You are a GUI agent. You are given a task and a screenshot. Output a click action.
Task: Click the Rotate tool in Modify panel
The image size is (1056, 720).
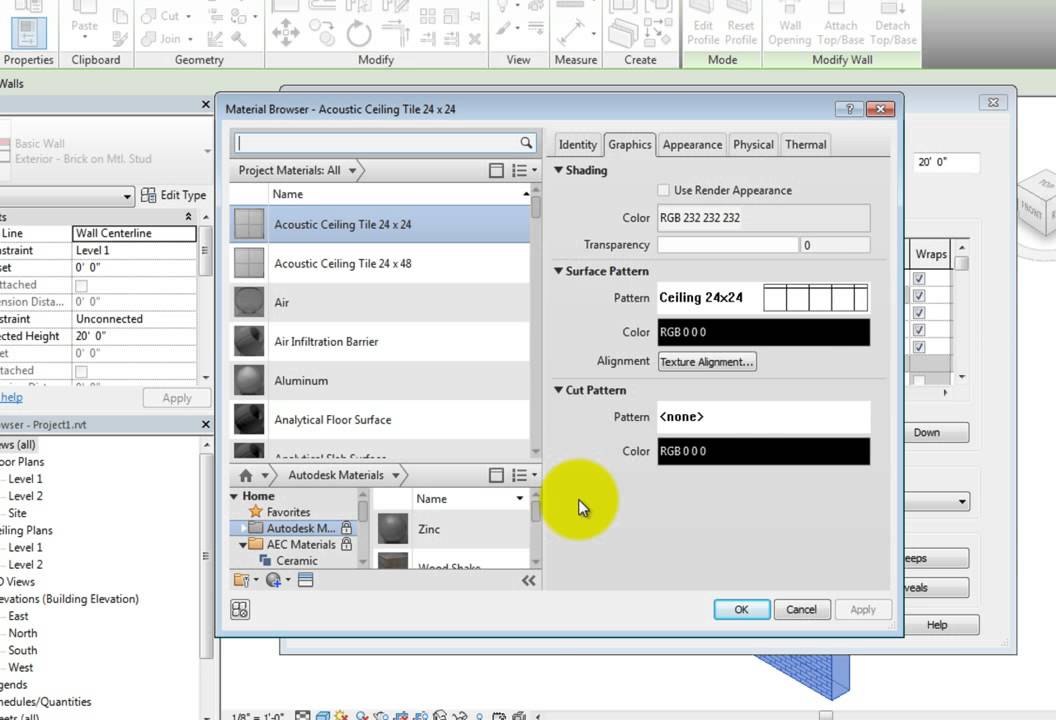[x=358, y=33]
